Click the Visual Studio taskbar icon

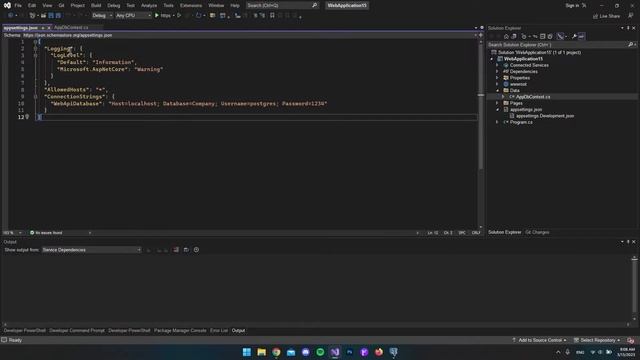point(335,352)
